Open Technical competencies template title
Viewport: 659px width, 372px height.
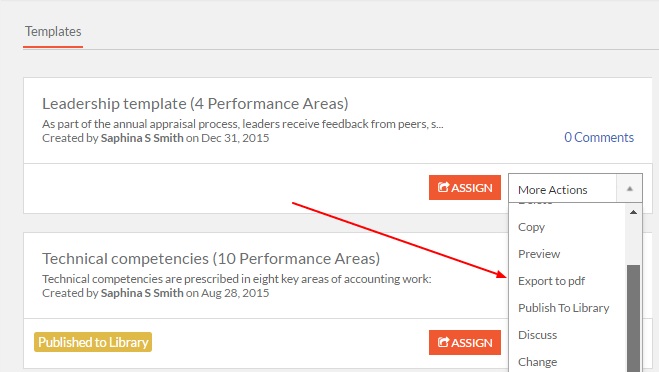pyautogui.click(x=211, y=259)
